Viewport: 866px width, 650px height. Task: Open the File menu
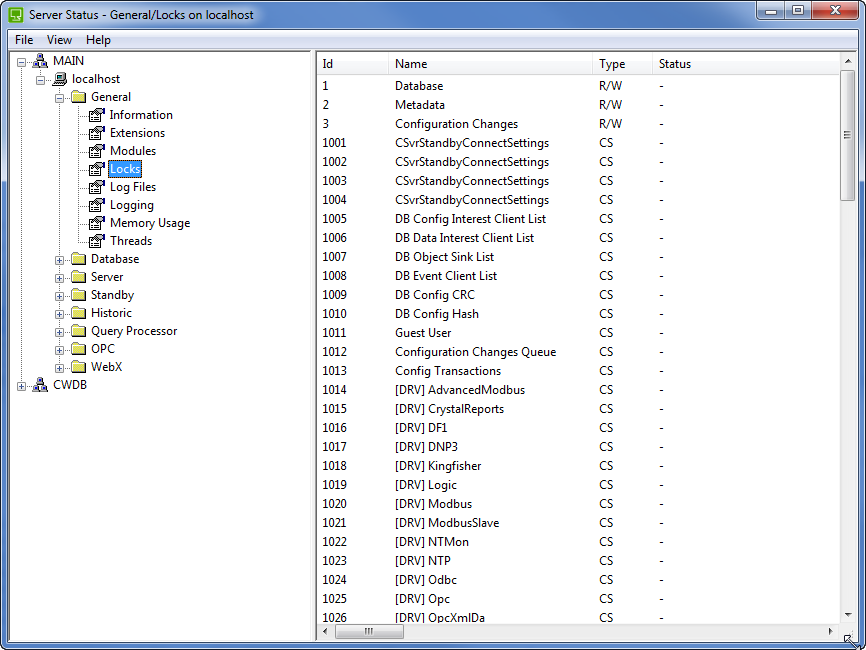tap(24, 40)
